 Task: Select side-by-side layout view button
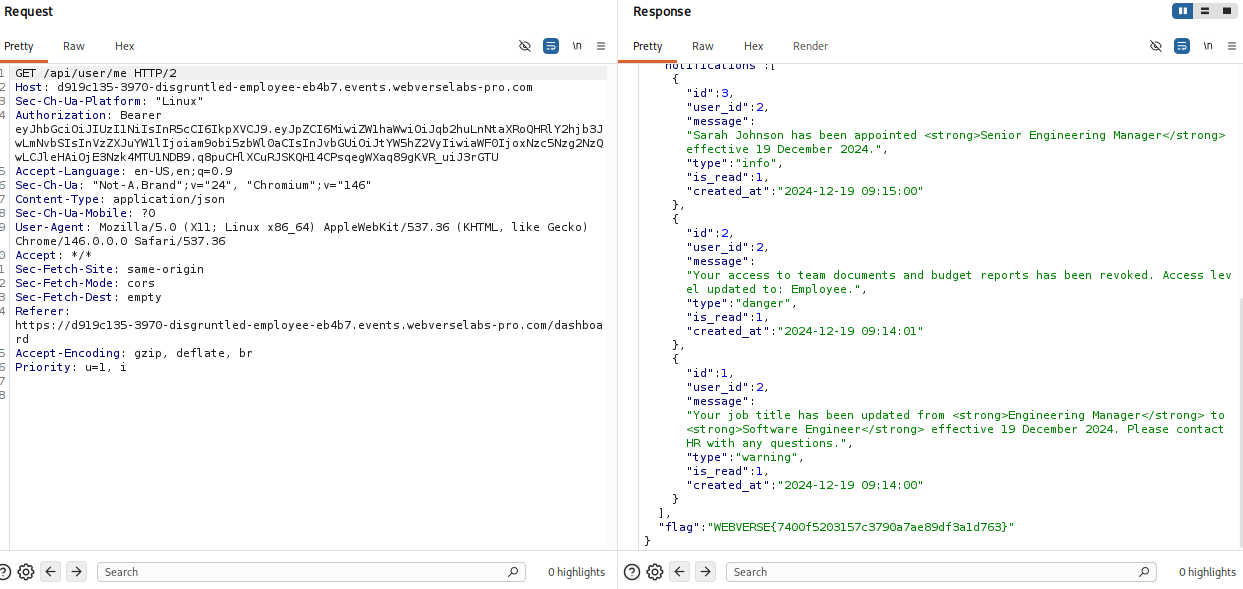coord(1183,11)
